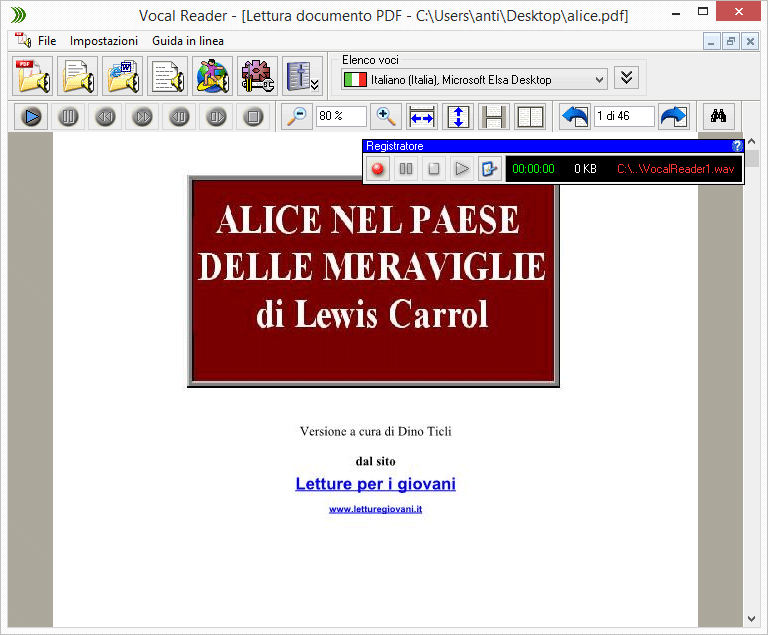Open a PDF document for reading
This screenshot has height=635, width=768.
[x=32, y=76]
